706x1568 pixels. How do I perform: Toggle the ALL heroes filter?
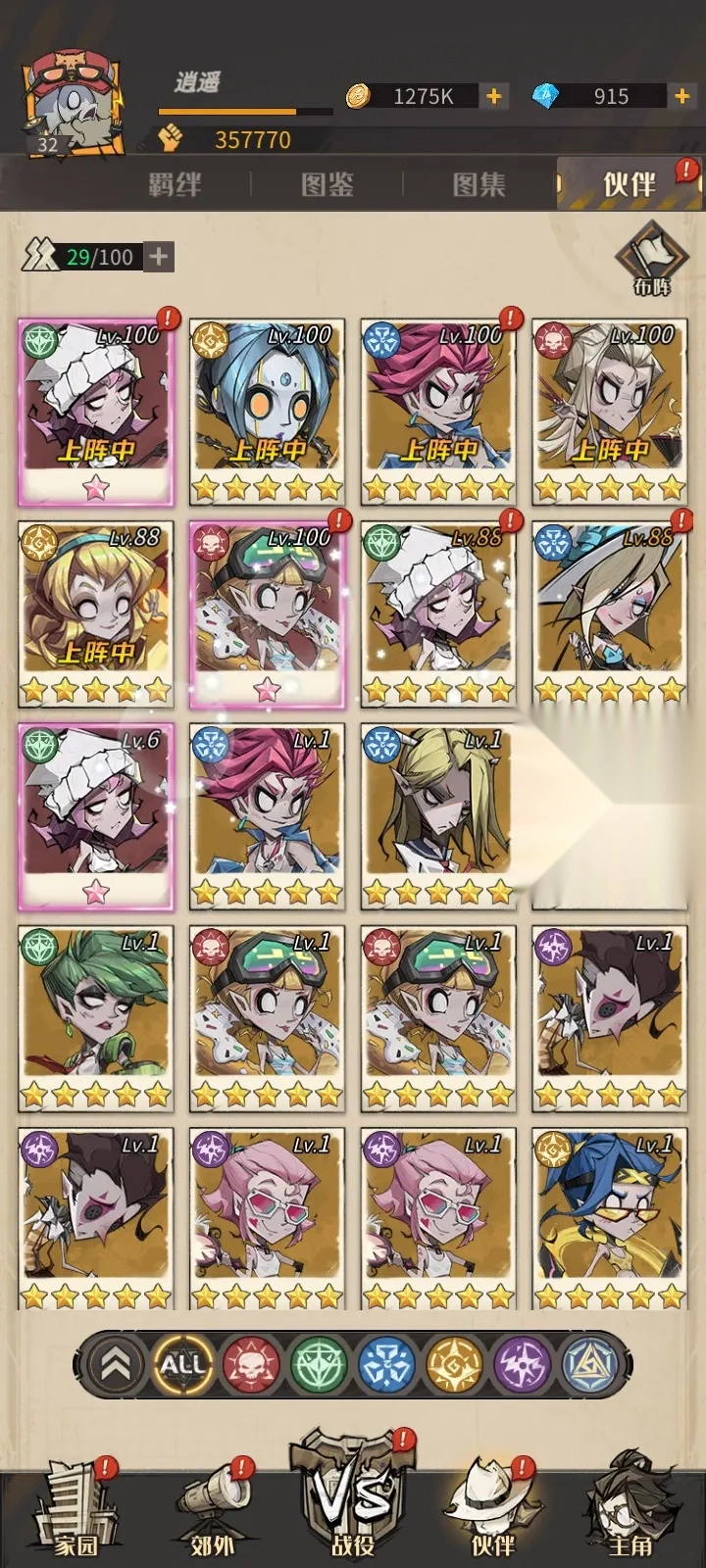[182, 1364]
